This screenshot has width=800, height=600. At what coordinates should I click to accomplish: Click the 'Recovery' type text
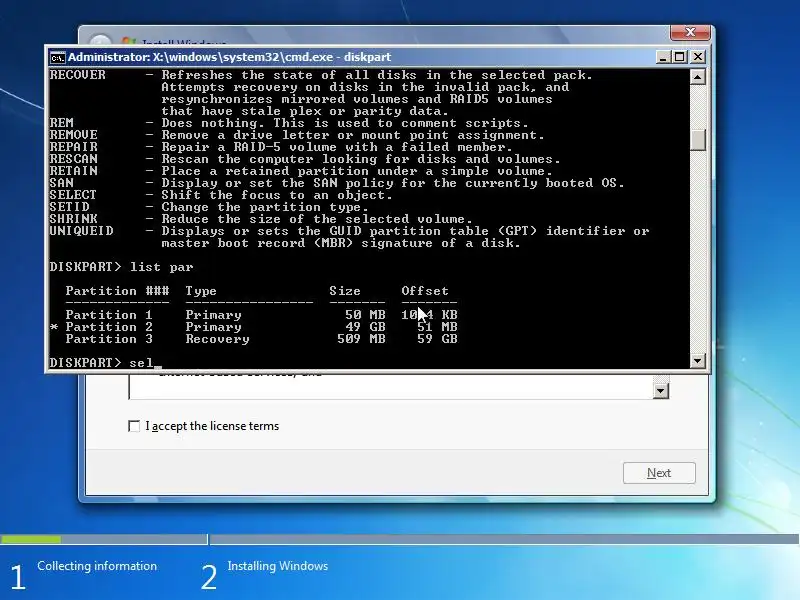[x=217, y=339]
